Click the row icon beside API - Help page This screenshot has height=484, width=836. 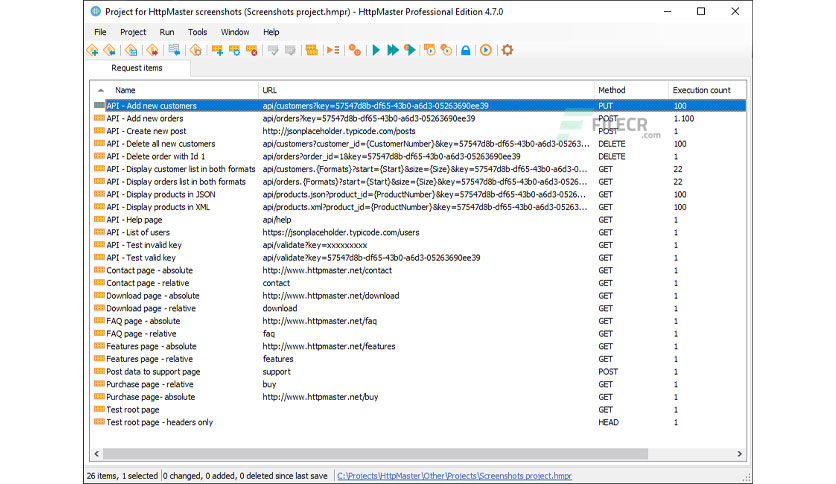point(99,219)
